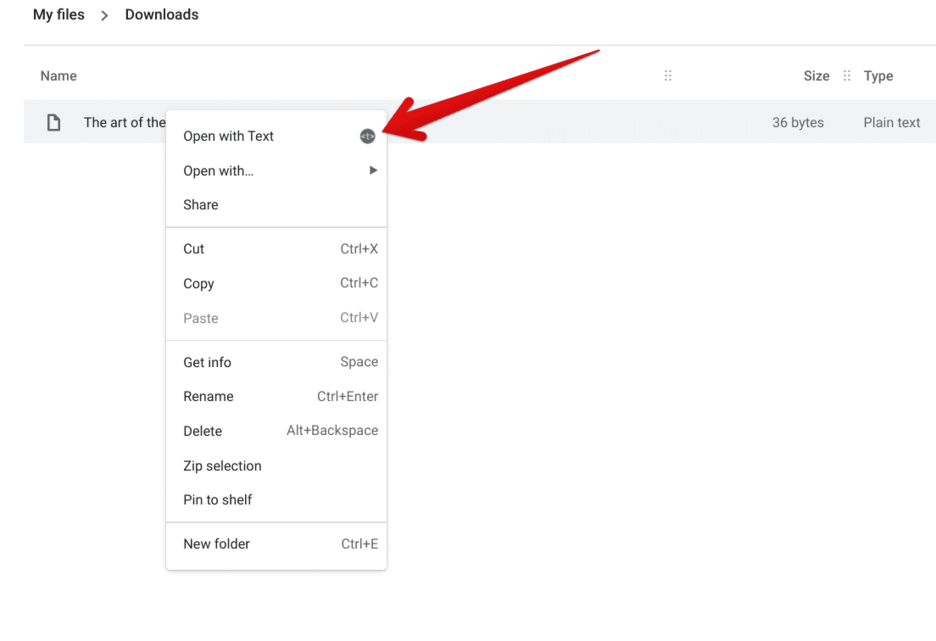Select Rename from the context menu

(x=276, y=396)
